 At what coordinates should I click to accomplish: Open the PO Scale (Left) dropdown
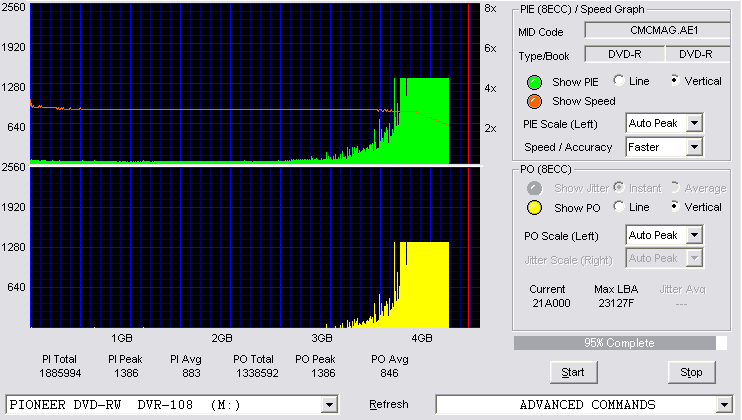(694, 235)
